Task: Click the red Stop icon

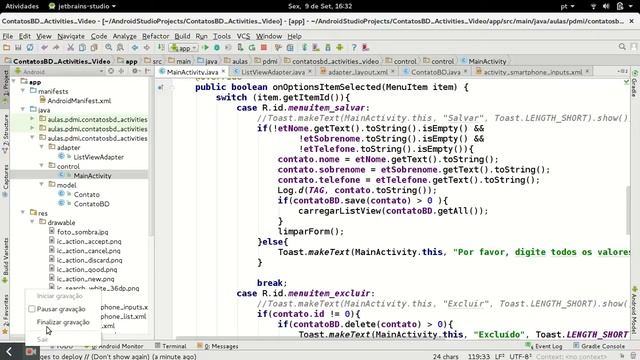Action: pos(264,48)
